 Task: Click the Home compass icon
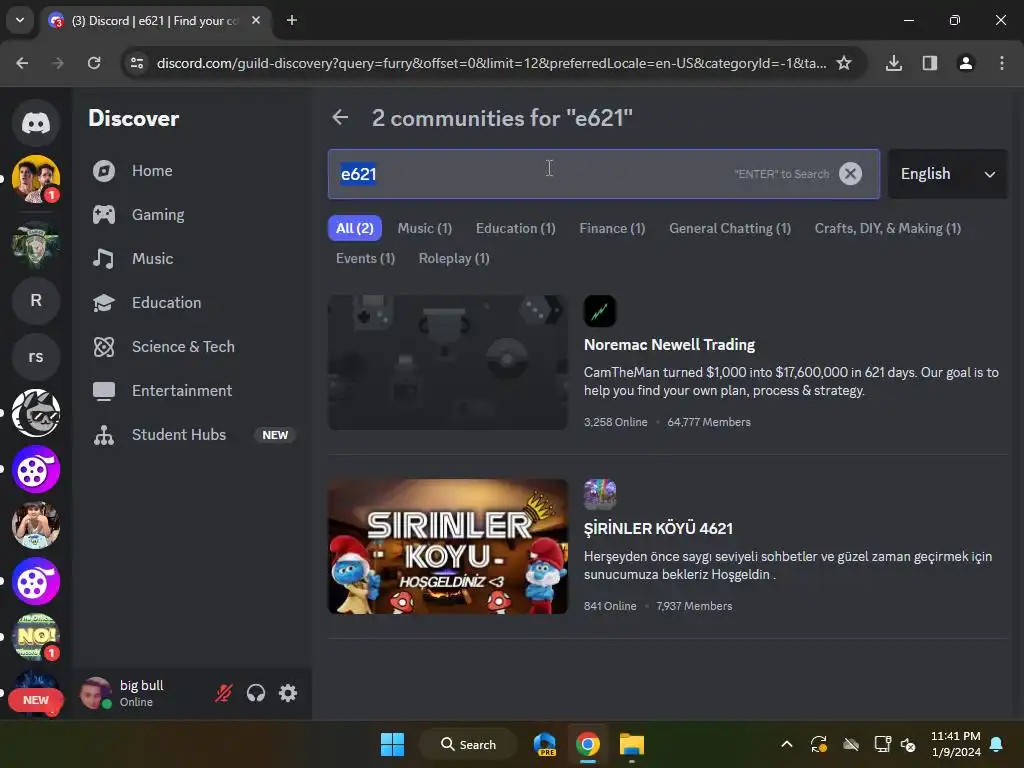(104, 171)
